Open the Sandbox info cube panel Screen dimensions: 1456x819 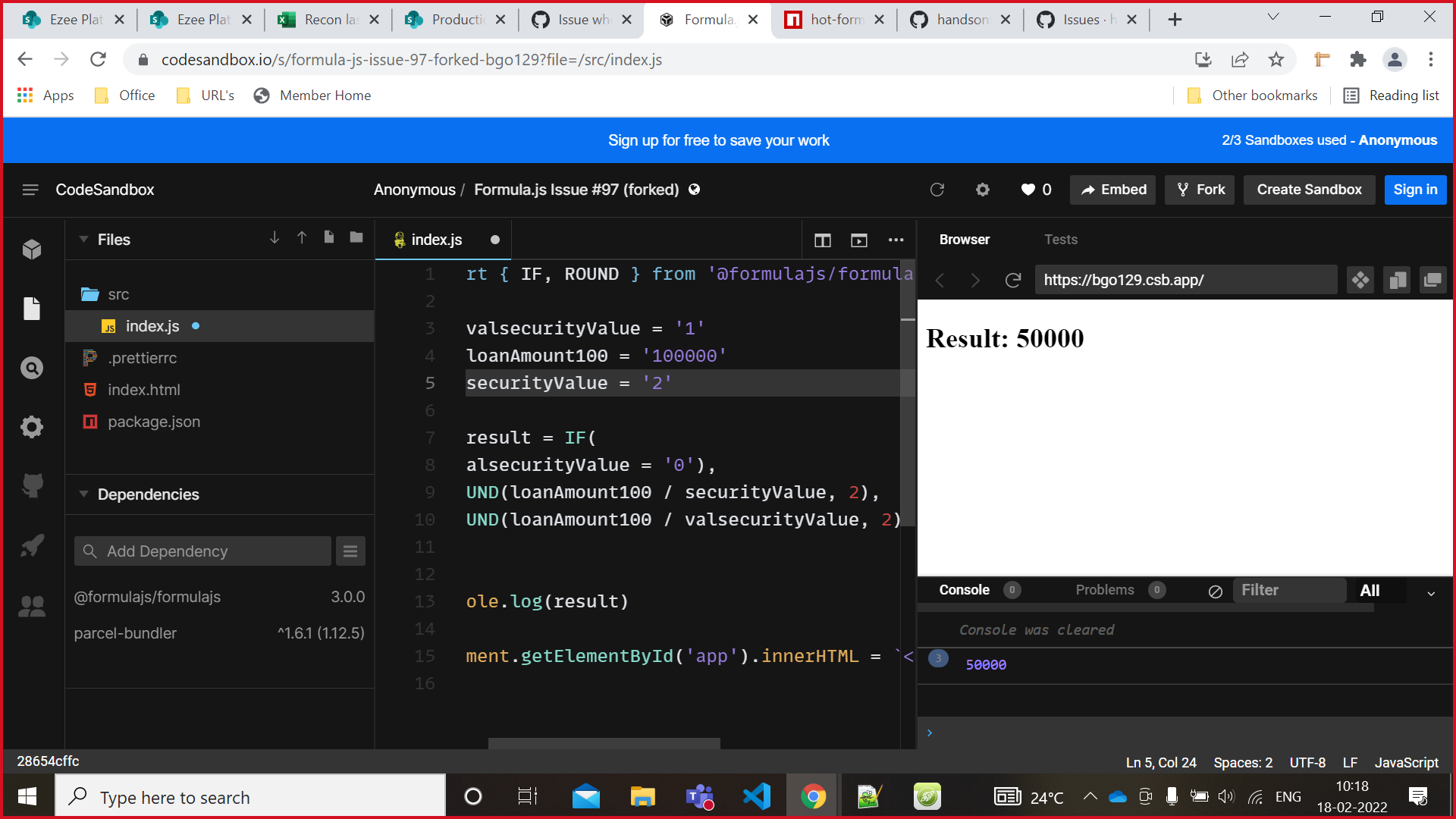[x=32, y=249]
